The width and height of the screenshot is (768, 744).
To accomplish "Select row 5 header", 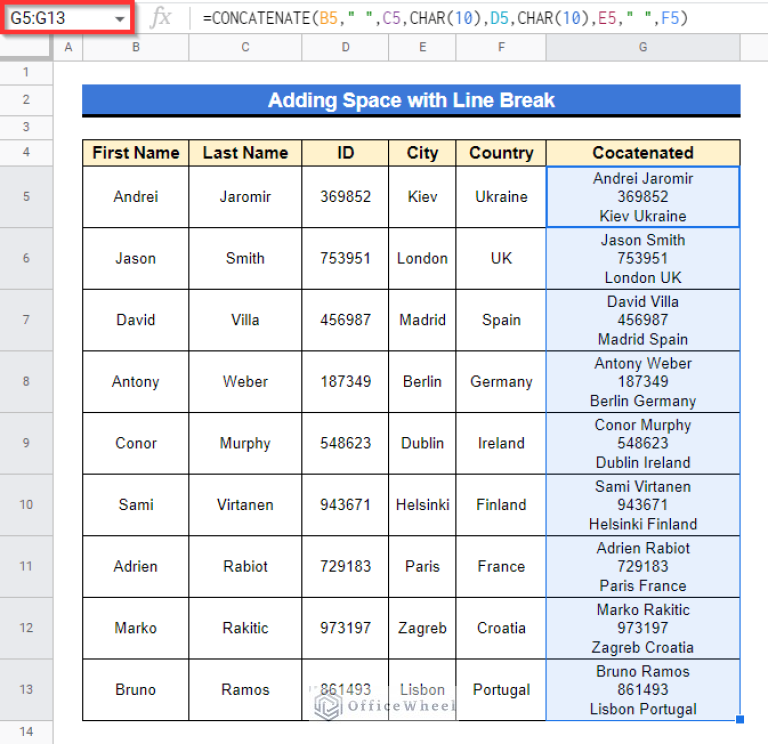I will [x=27, y=197].
